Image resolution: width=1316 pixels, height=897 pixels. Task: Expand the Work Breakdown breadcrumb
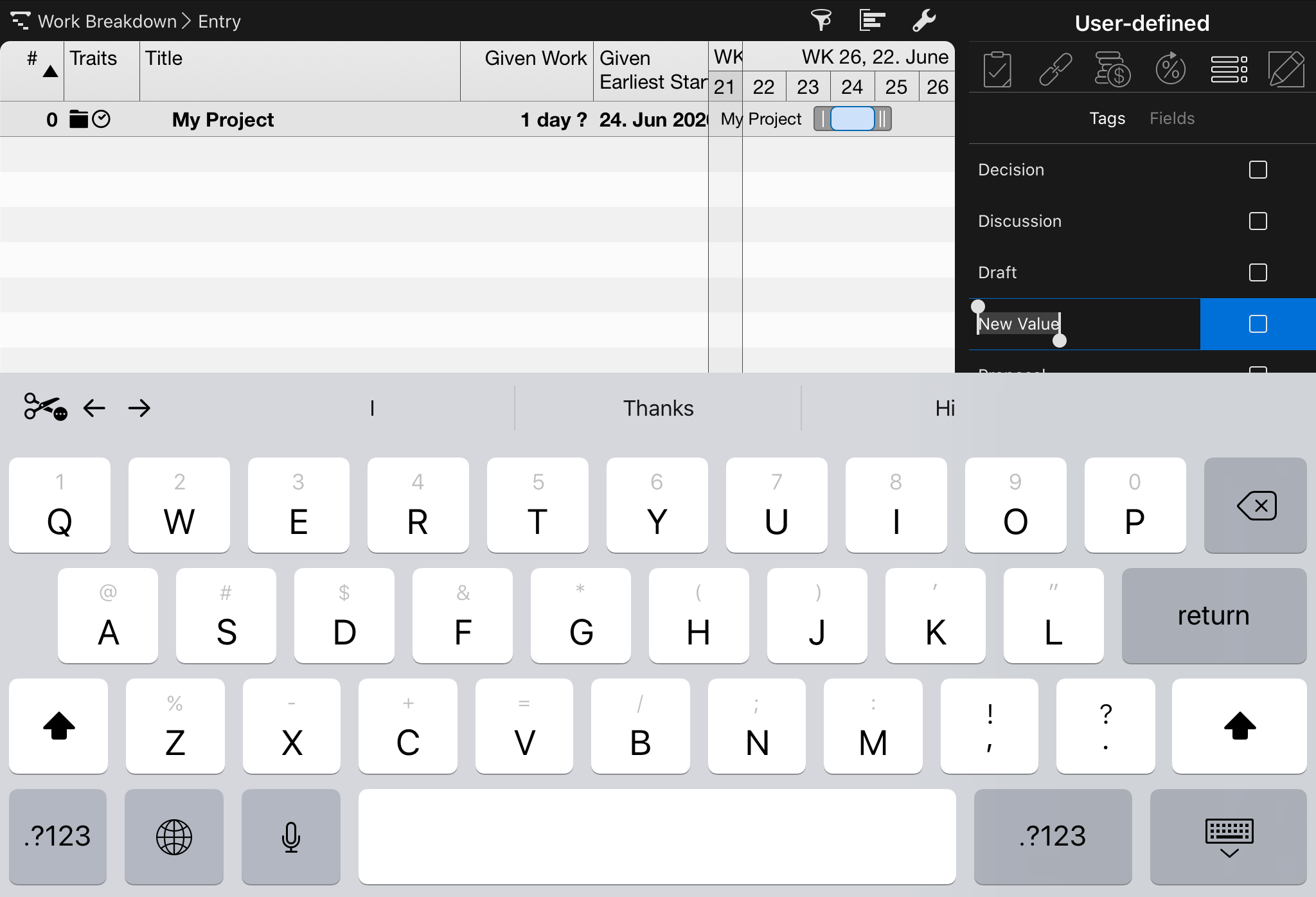(107, 20)
